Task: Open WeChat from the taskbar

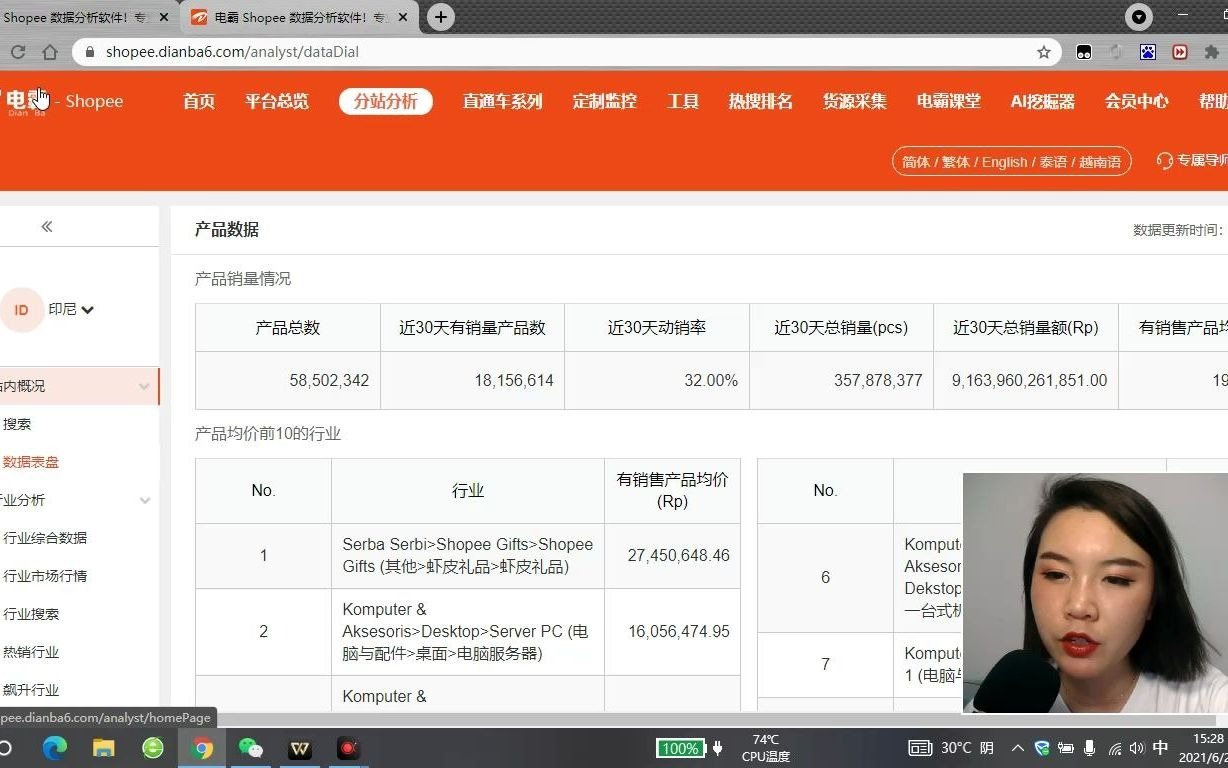Action: pyautogui.click(x=251, y=748)
